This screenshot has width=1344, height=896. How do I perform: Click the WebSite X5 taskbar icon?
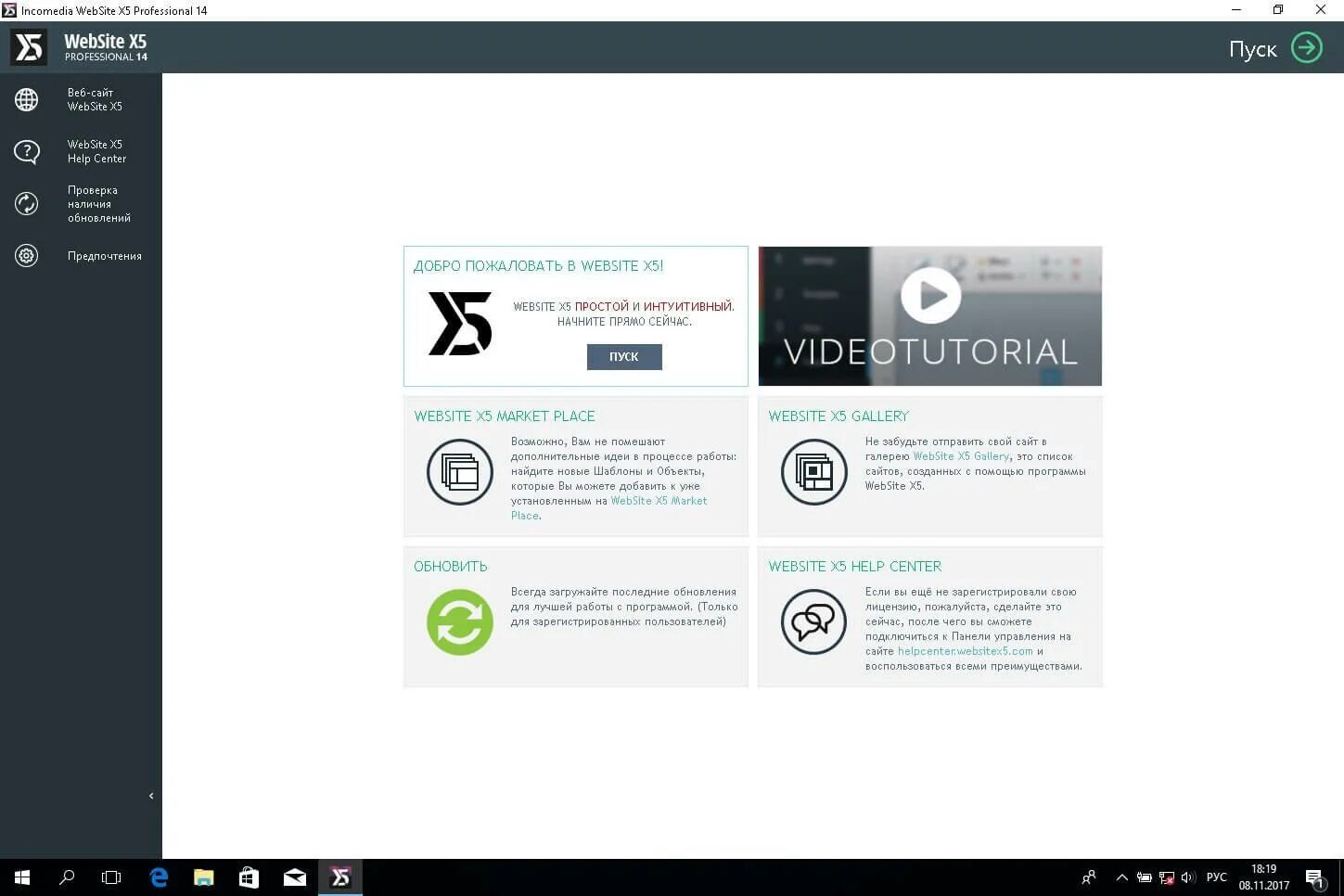point(340,877)
